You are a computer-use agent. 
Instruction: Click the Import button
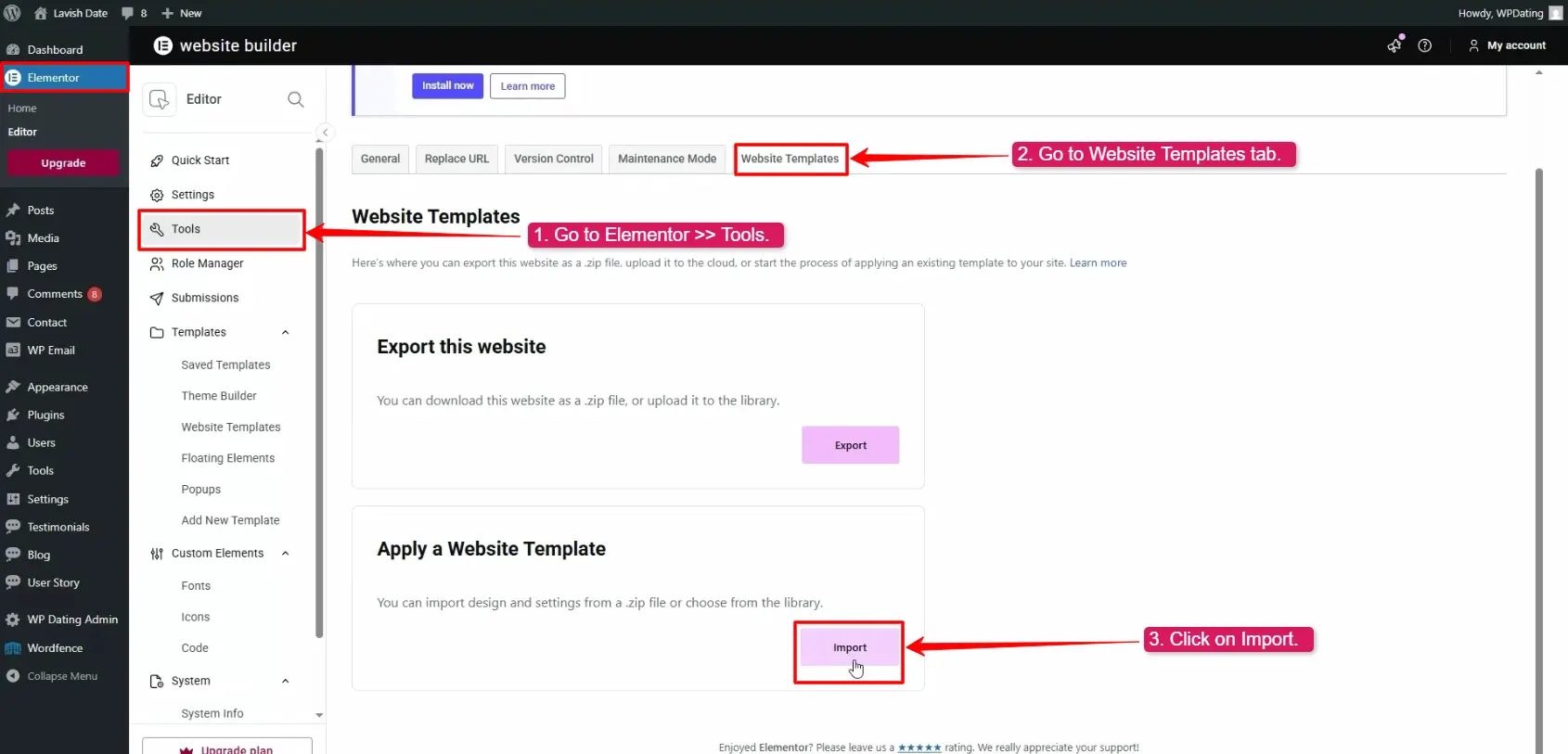pos(850,647)
